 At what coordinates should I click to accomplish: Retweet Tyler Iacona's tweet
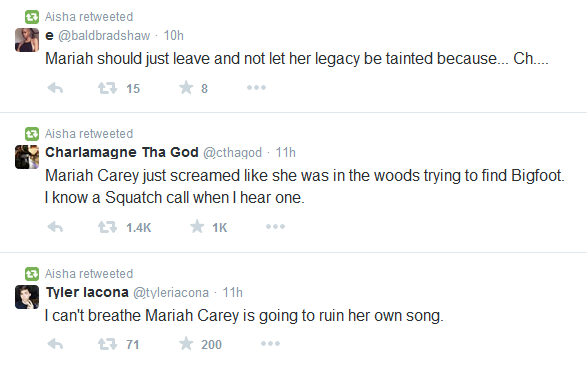coord(107,344)
